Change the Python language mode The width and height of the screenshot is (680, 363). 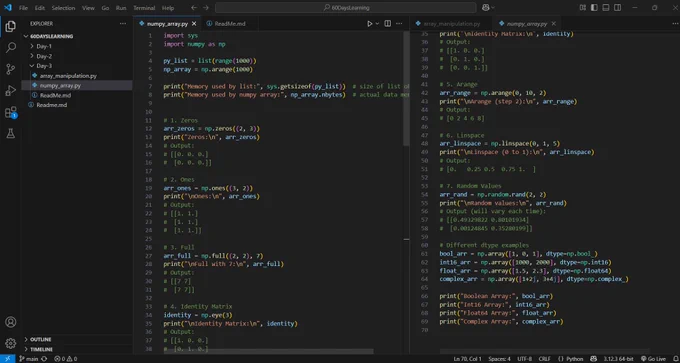[x=575, y=359]
